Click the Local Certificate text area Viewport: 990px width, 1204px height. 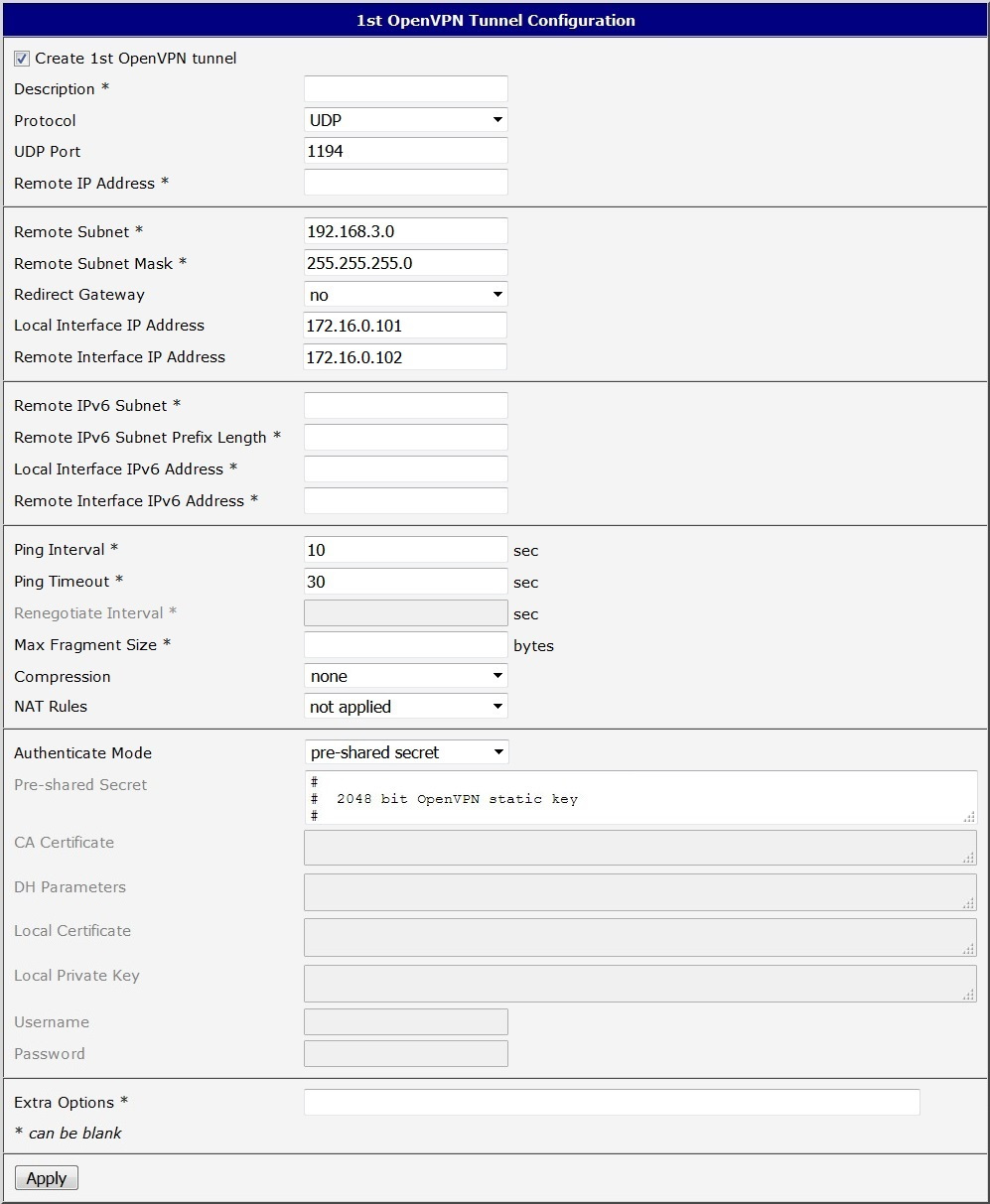pos(640,936)
